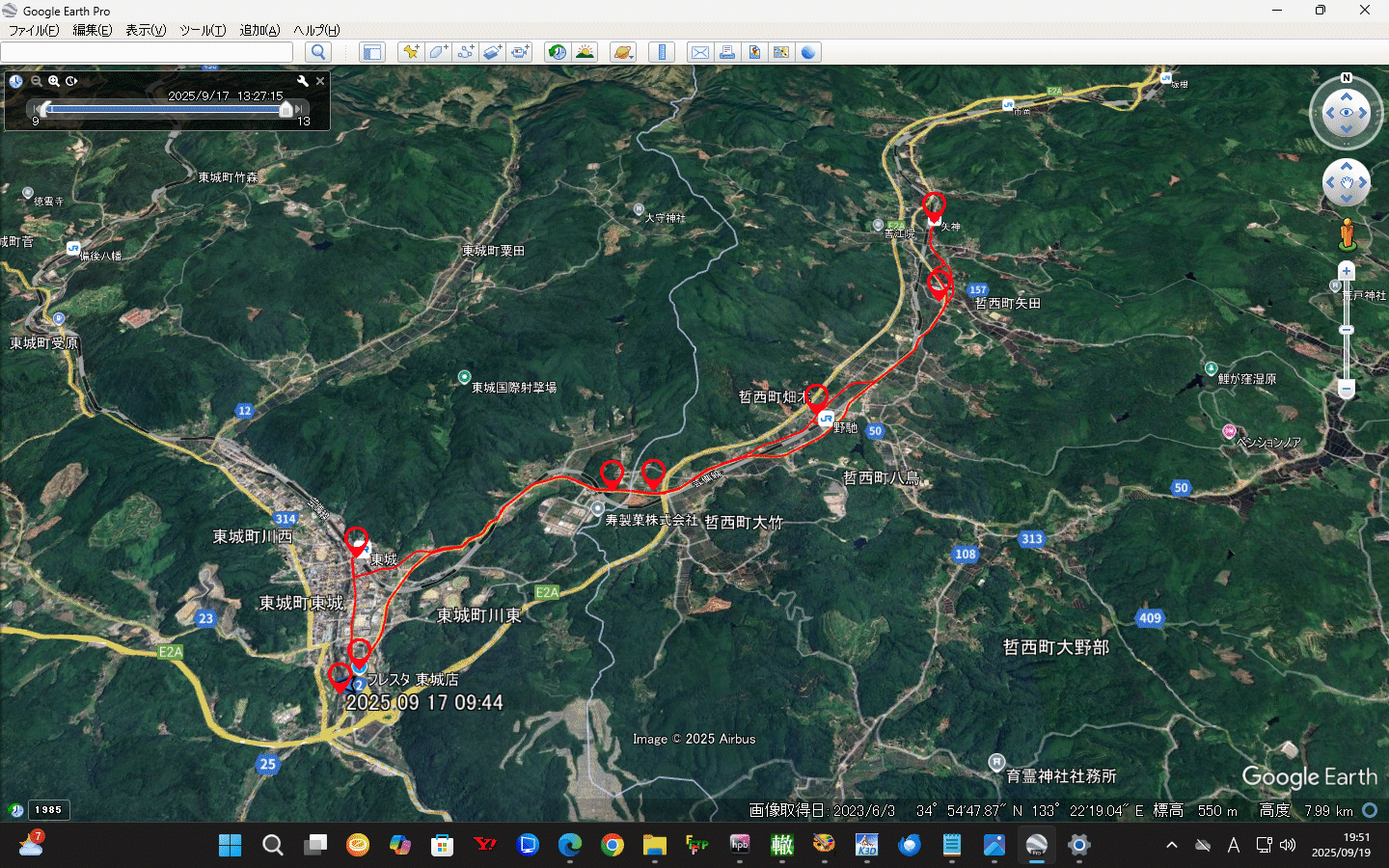The image size is (1389, 868).
Task: Add a new placemark pin
Action: pos(411,52)
